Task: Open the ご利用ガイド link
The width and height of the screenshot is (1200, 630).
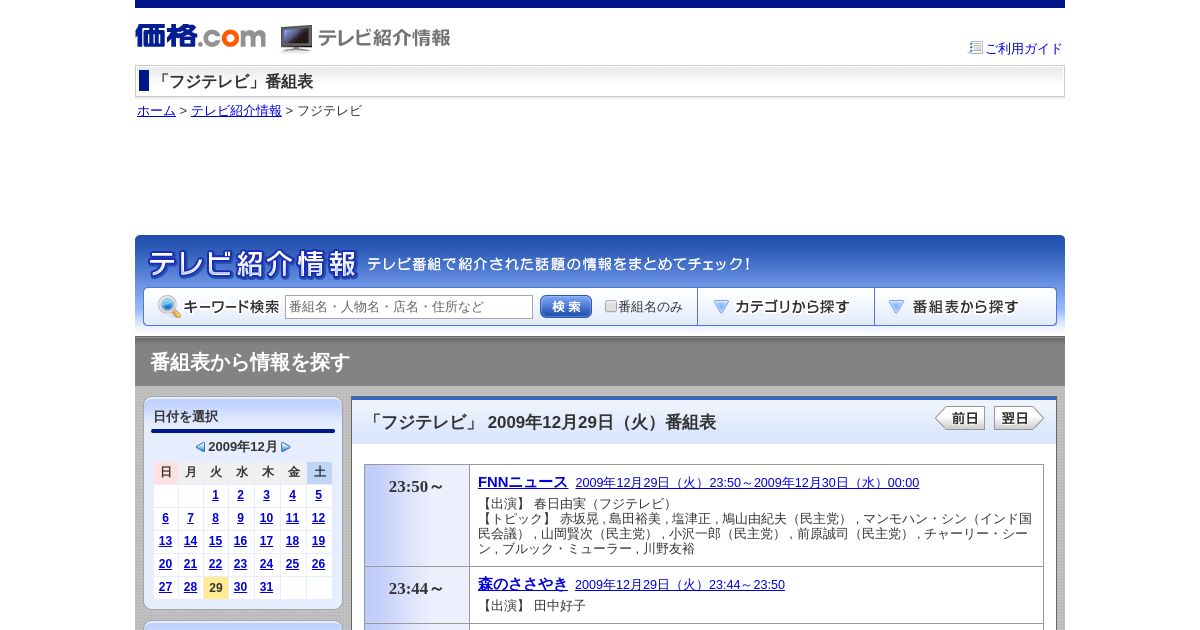Action: 1024,48
